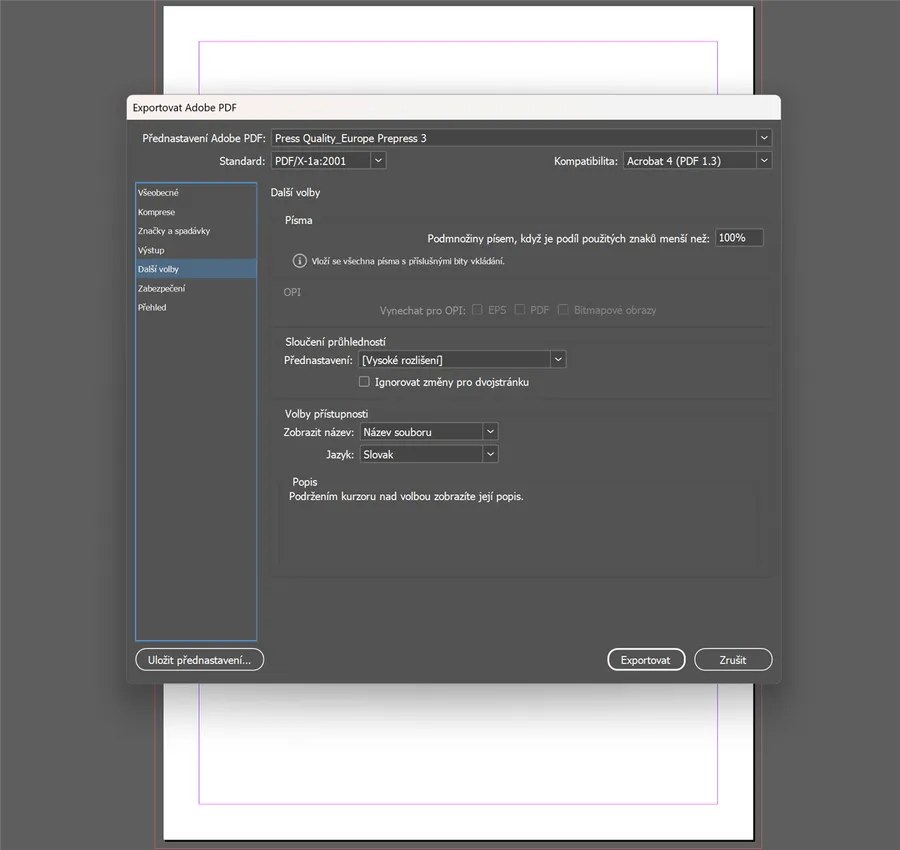
Task: Toggle the PDF checkbox under OPI
Action: pos(519,310)
